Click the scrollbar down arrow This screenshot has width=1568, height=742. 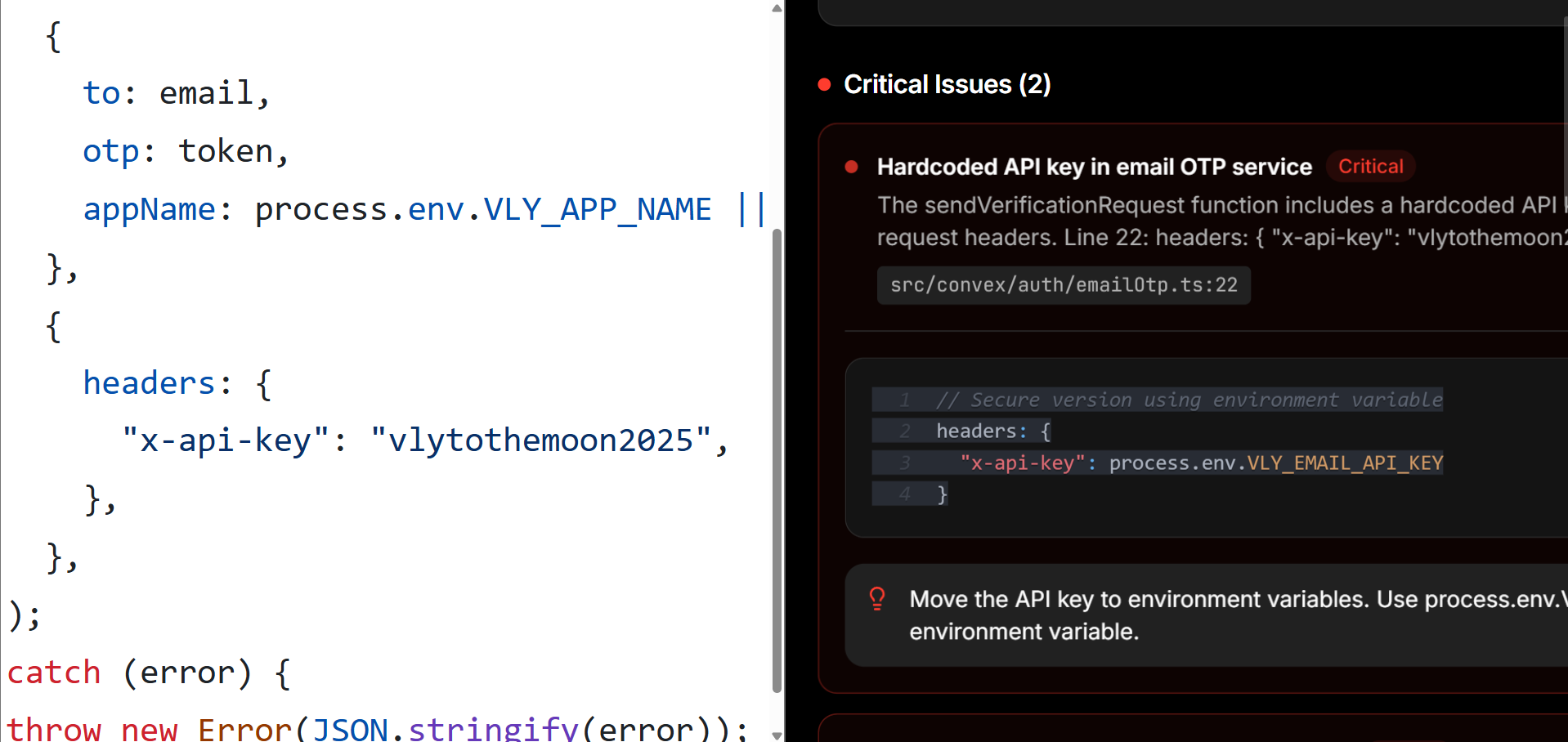(775, 733)
